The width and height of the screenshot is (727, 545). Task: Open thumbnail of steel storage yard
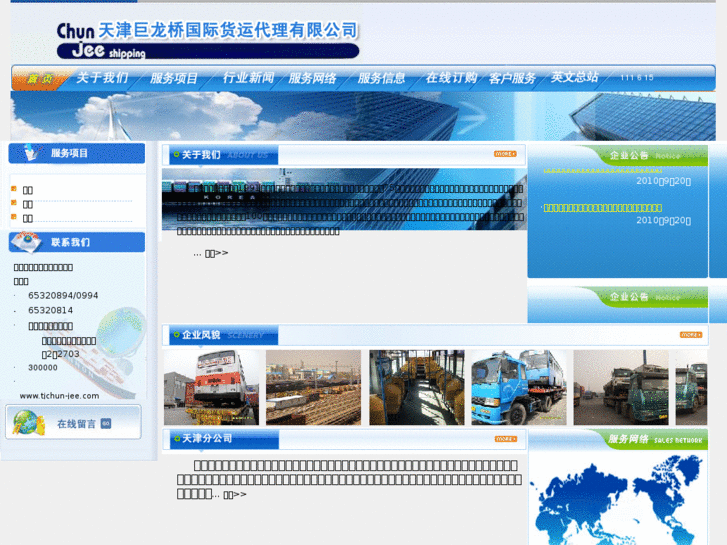tap(313, 388)
